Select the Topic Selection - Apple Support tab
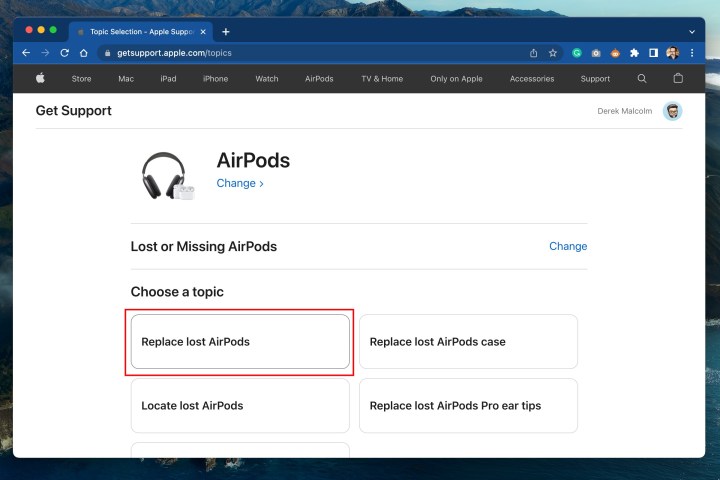The height and width of the screenshot is (480, 720). (x=141, y=32)
